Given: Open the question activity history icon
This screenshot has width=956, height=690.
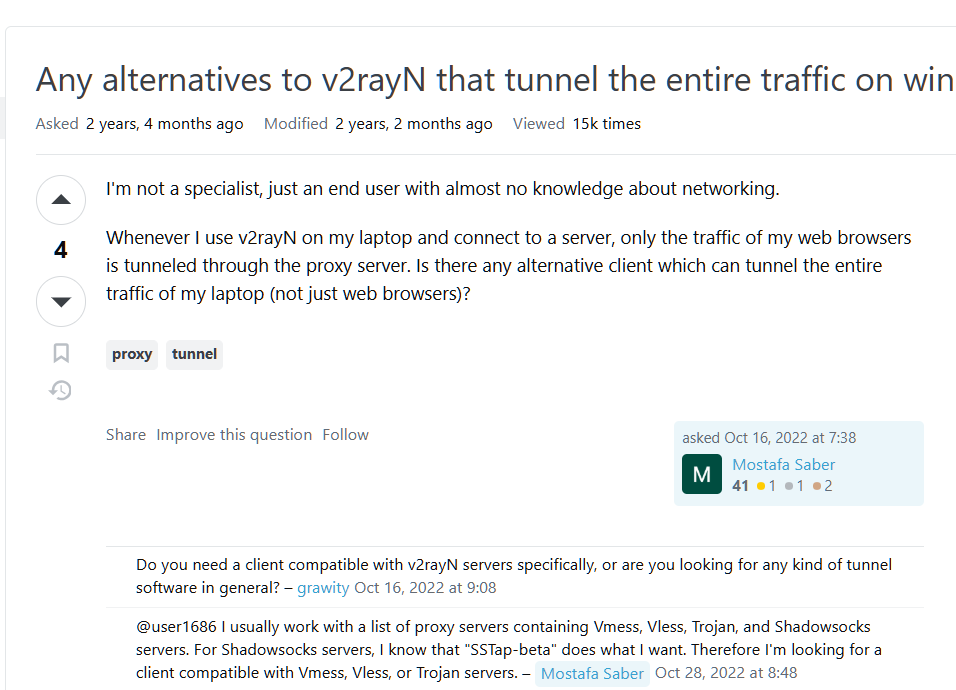Looking at the screenshot, I should point(60,390).
